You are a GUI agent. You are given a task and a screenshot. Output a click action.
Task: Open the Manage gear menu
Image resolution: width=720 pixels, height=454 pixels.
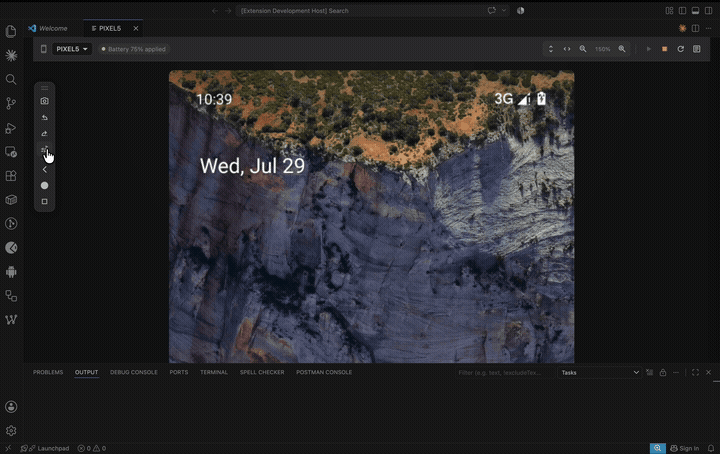click(11, 431)
